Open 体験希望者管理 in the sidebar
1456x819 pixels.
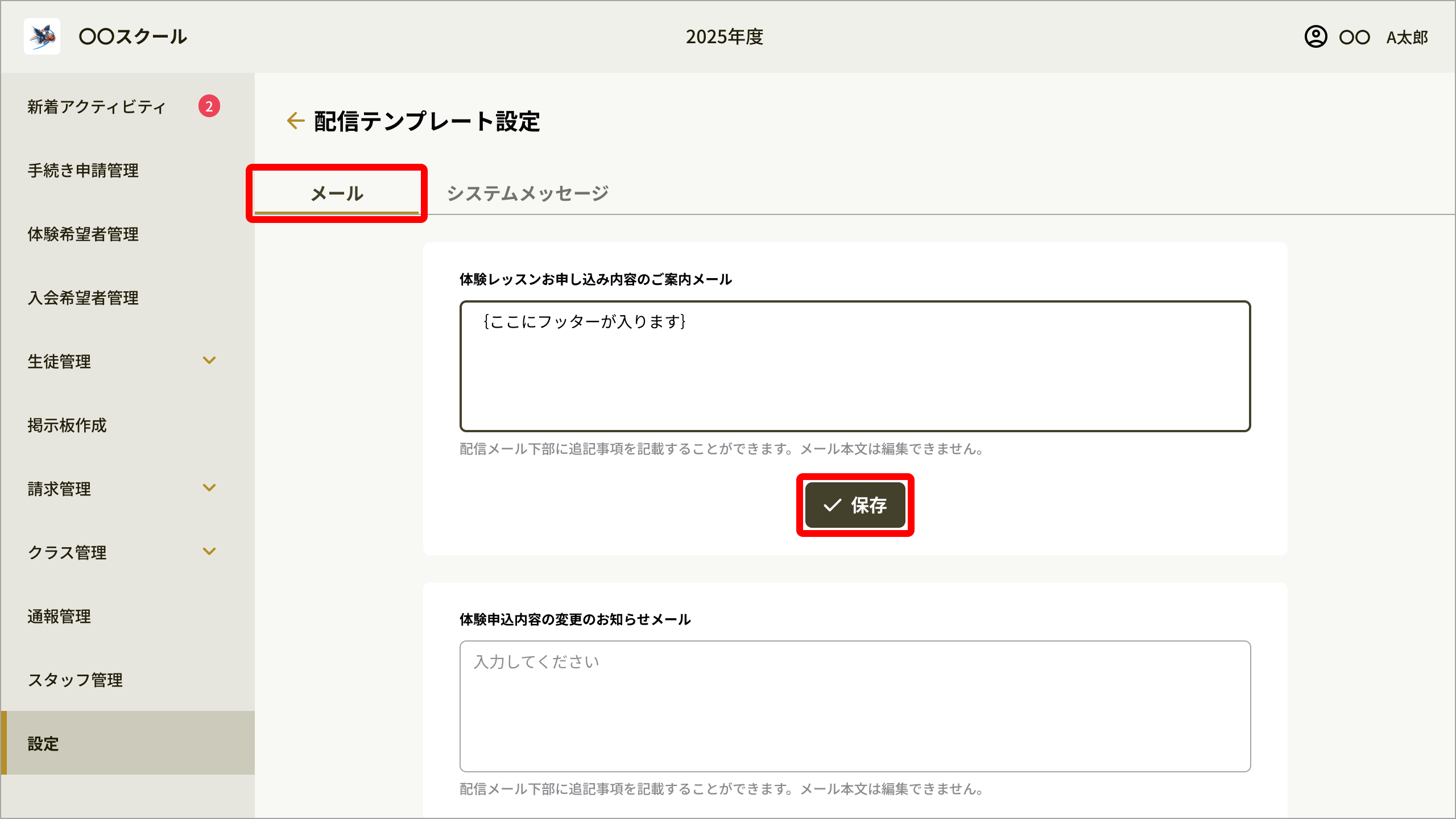[x=127, y=234]
